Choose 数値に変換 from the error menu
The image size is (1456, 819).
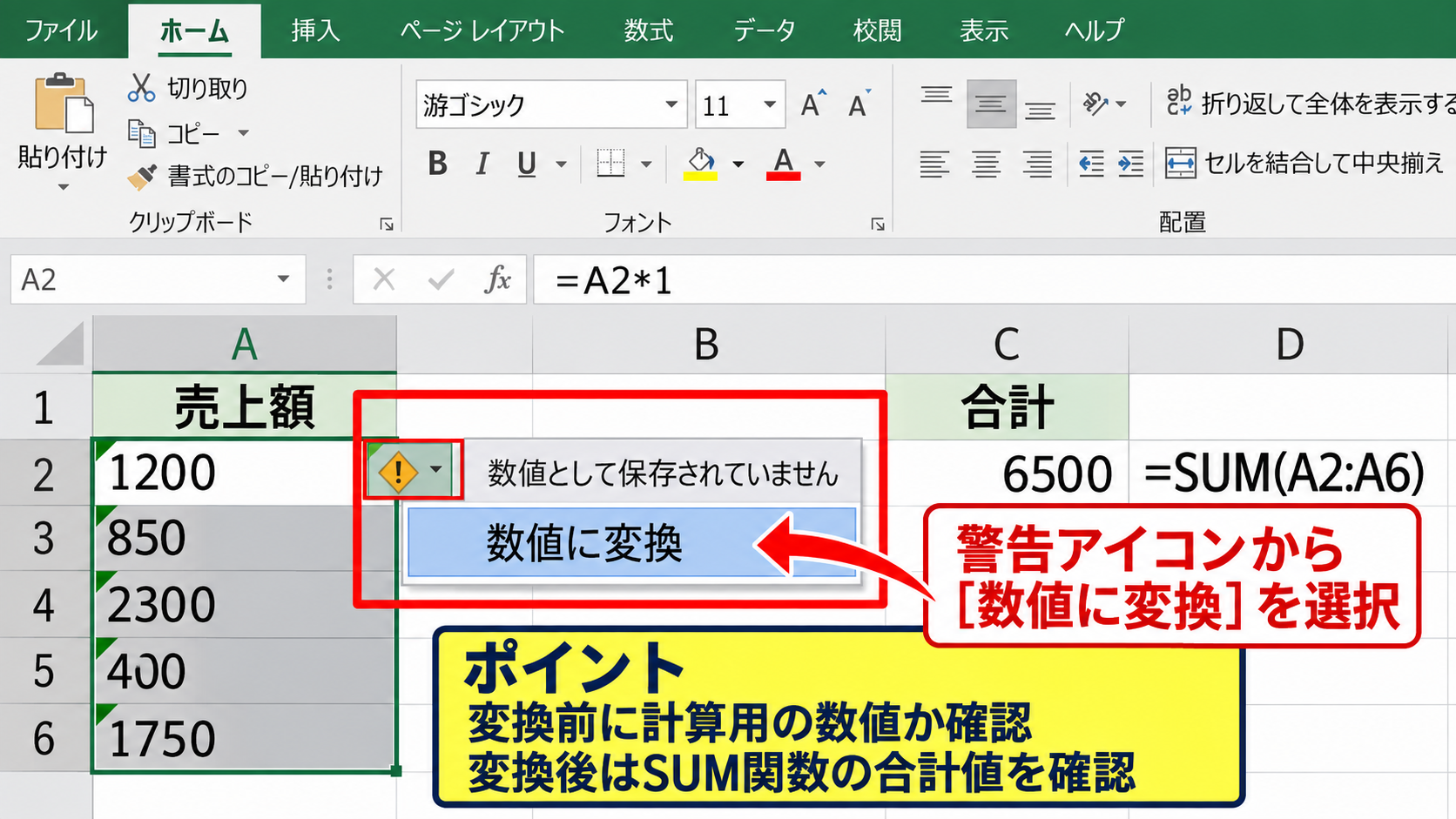coord(632,543)
